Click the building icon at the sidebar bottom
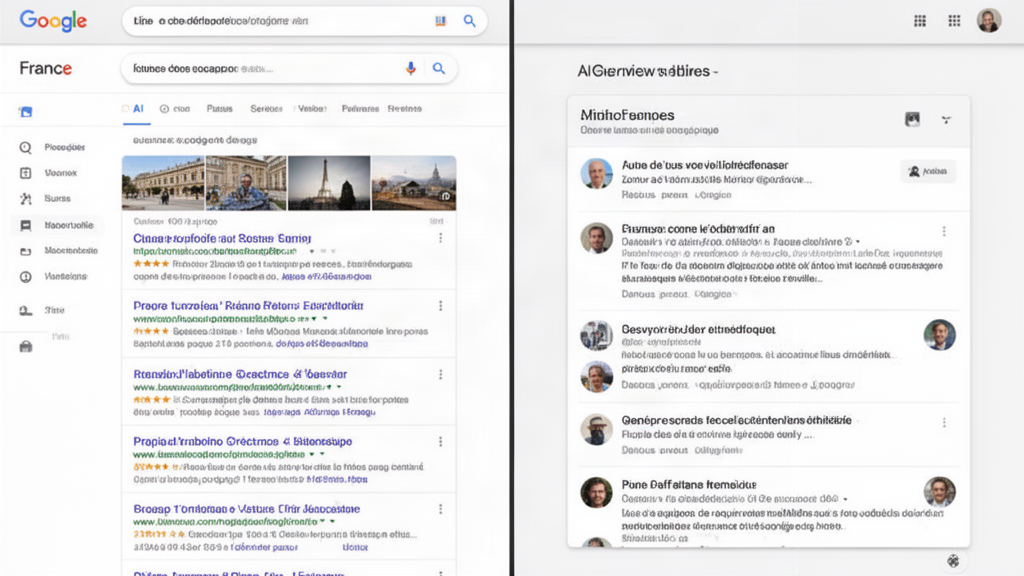 [25, 347]
